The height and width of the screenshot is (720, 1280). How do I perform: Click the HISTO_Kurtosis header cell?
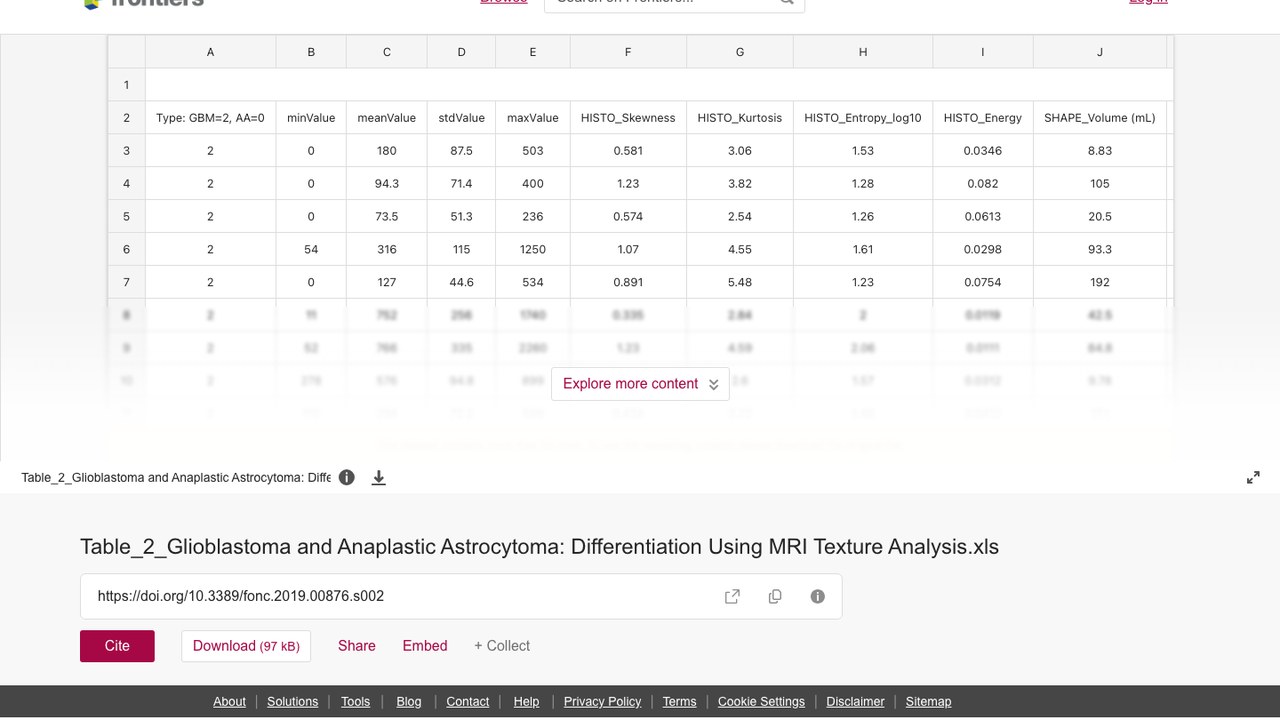click(740, 118)
